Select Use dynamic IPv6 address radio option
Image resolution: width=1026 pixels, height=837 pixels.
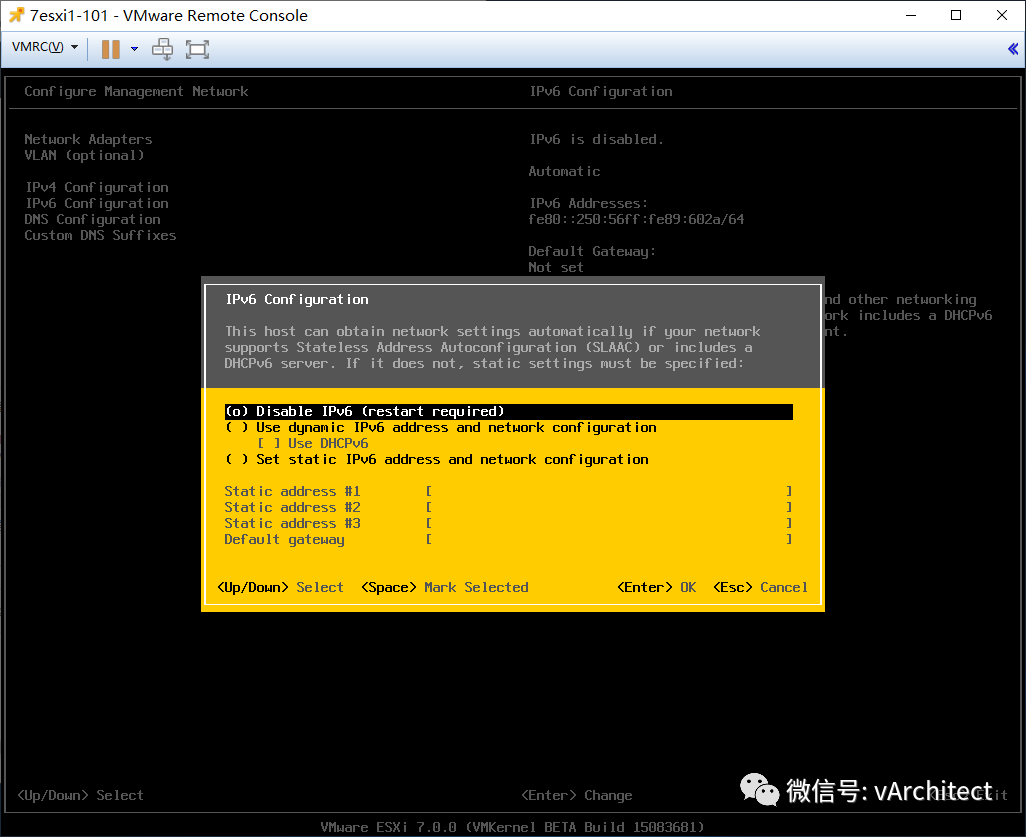point(440,427)
